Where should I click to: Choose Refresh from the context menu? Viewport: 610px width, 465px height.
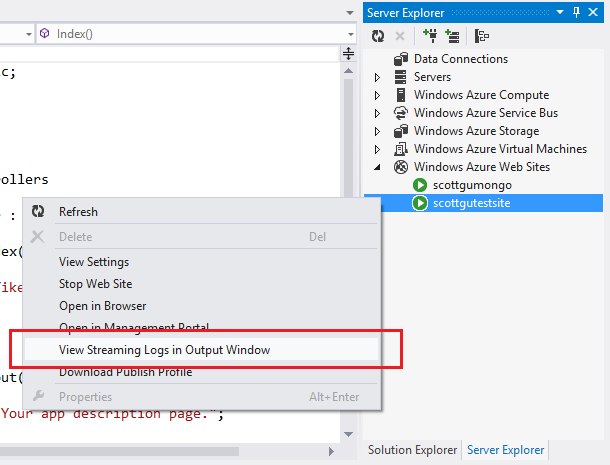201,212
